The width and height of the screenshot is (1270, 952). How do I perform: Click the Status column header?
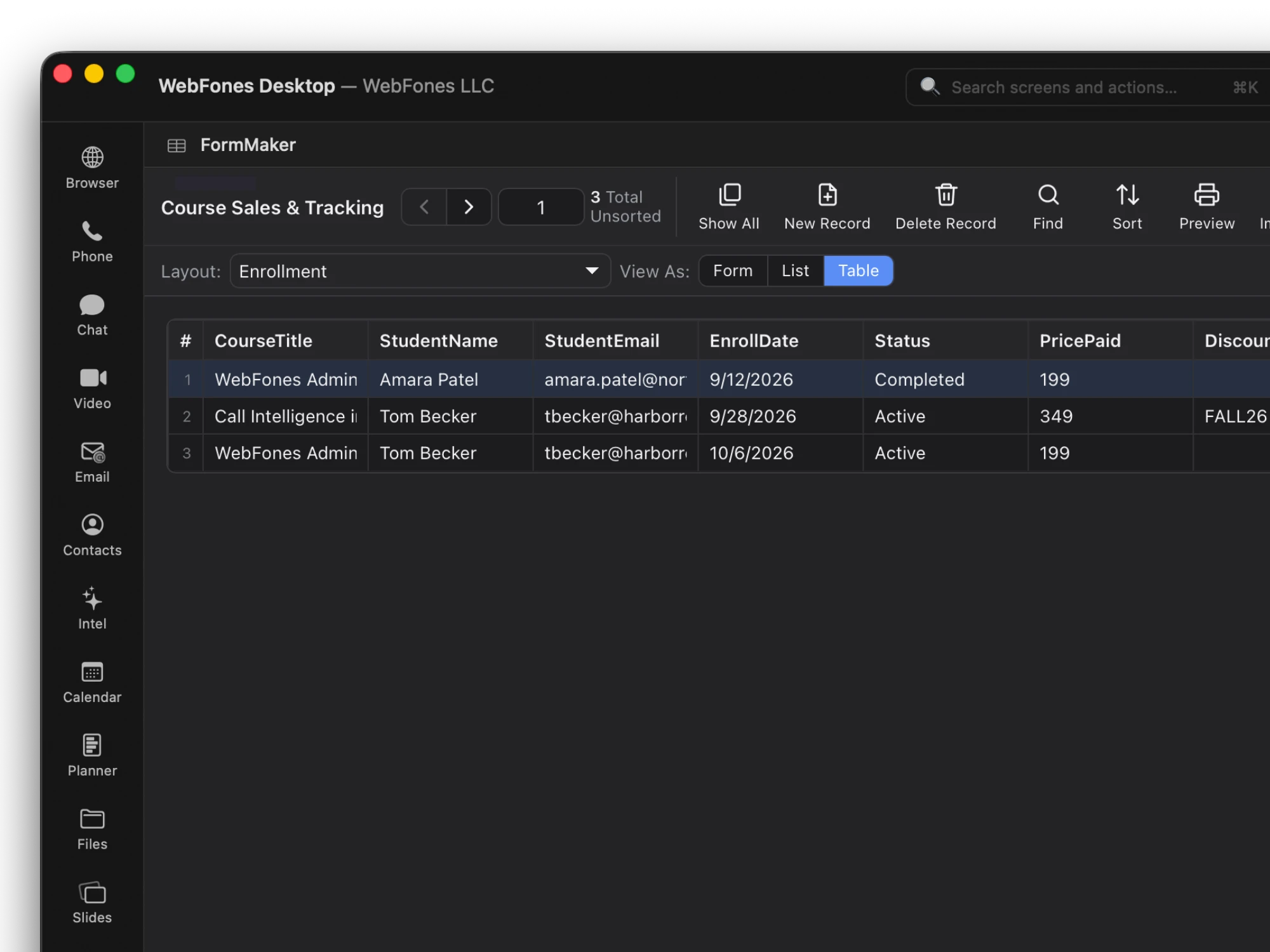click(x=946, y=341)
